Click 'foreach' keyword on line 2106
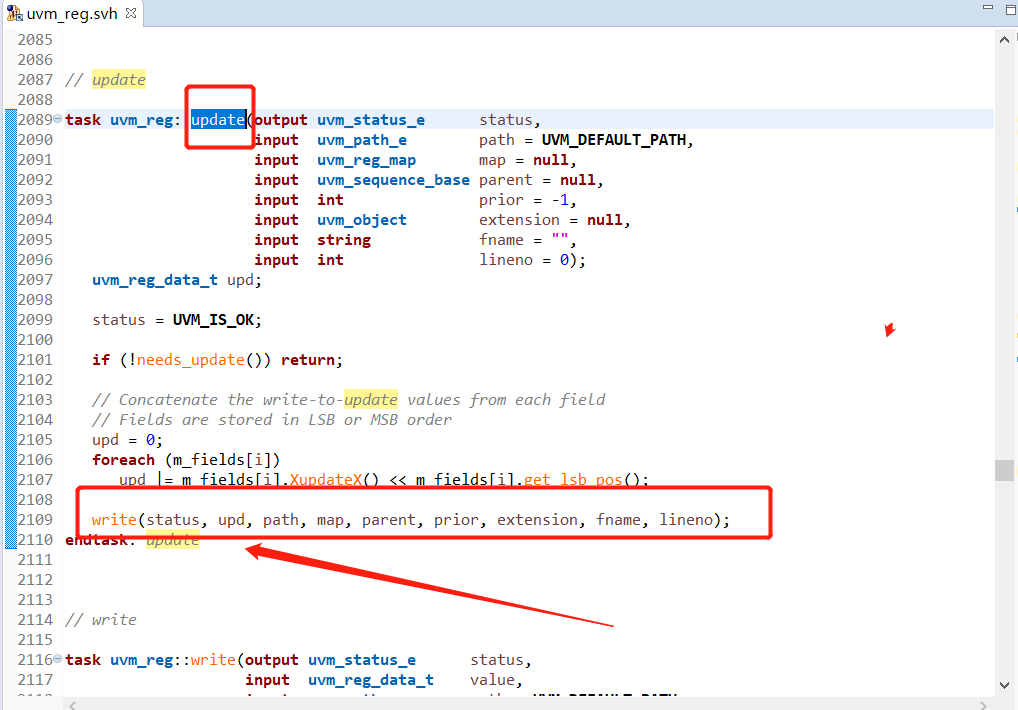This screenshot has width=1018, height=710. (x=123, y=460)
